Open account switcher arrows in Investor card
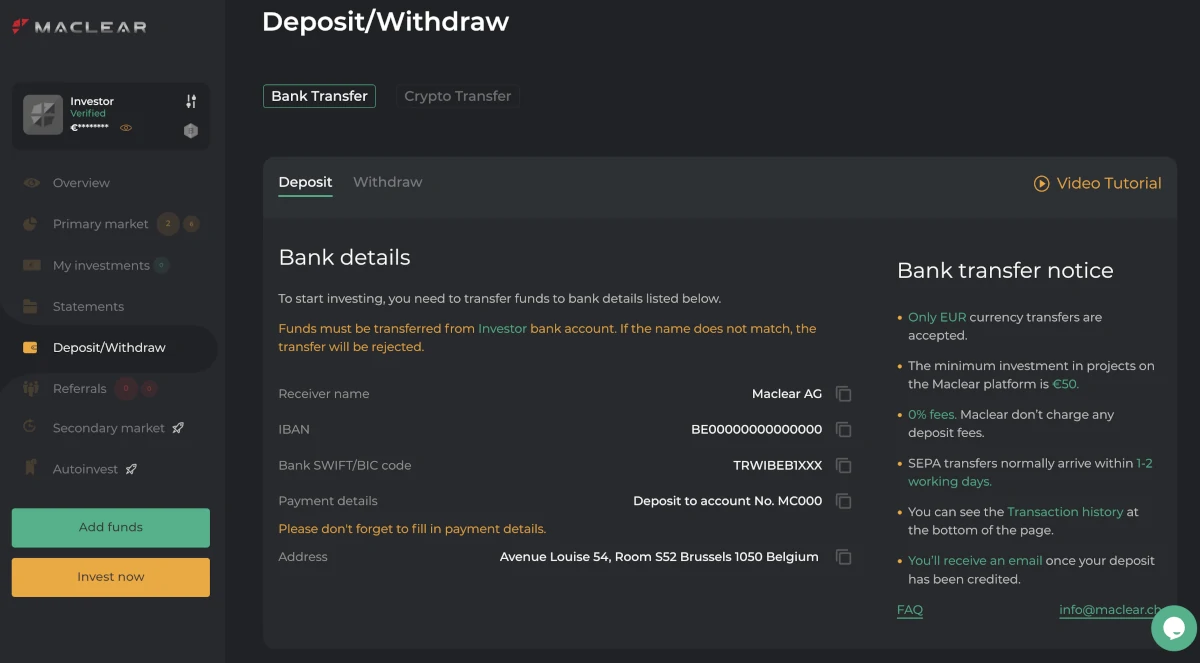1200x663 pixels. point(191,101)
